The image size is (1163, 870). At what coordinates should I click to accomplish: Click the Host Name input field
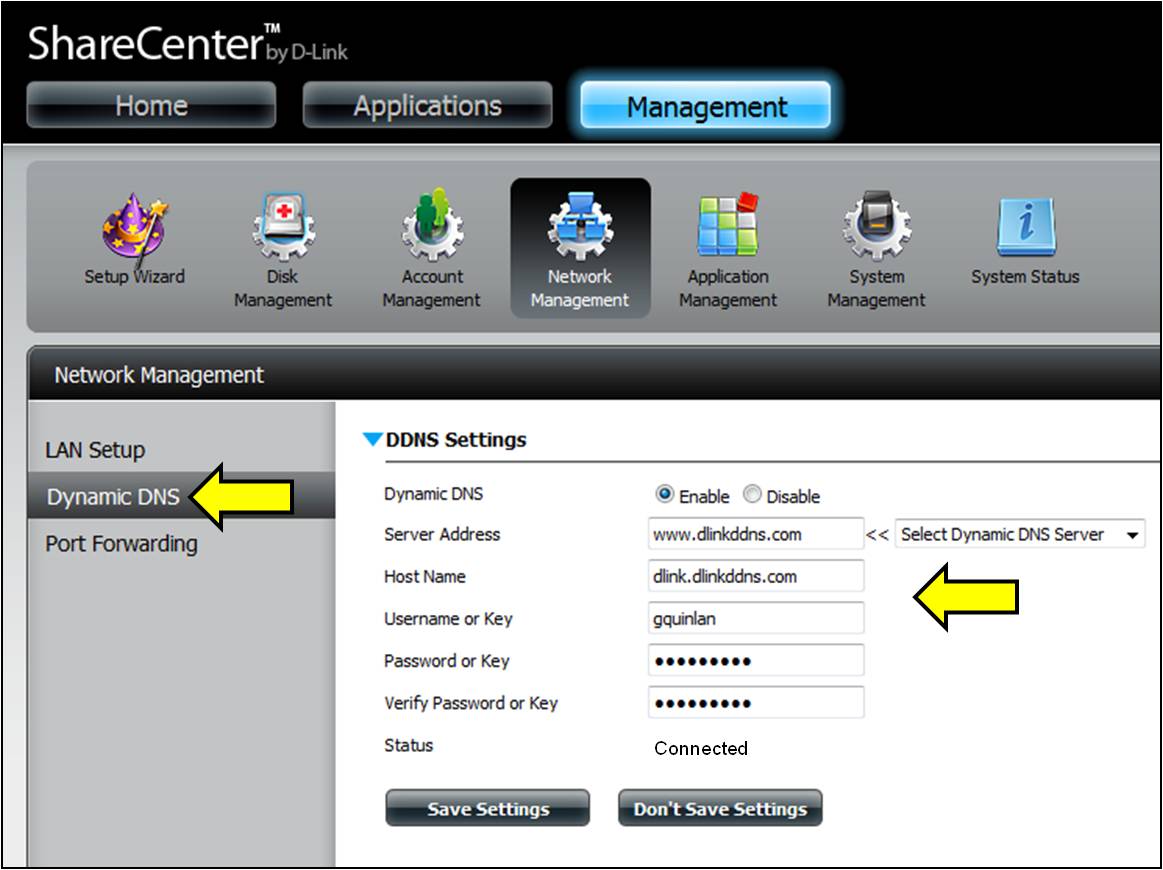(x=756, y=576)
